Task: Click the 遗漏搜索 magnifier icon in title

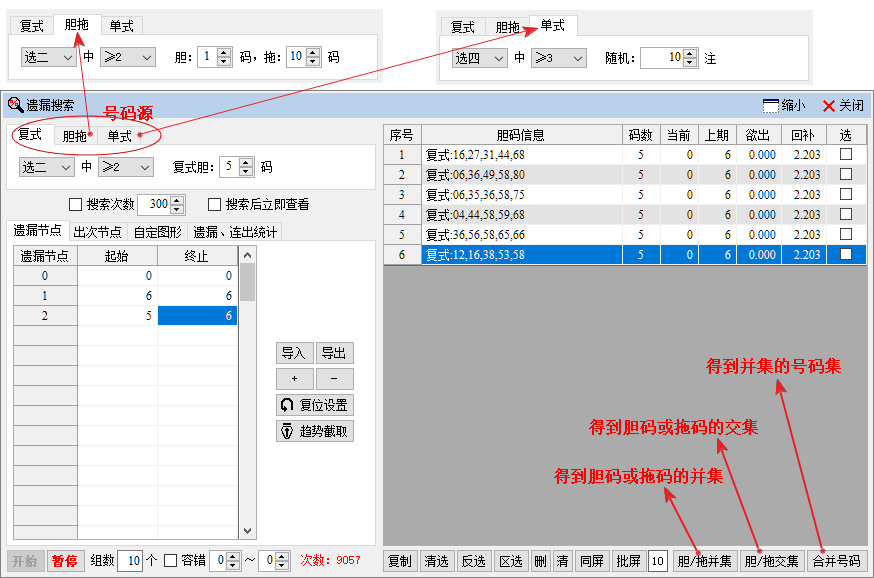Action: (15, 104)
